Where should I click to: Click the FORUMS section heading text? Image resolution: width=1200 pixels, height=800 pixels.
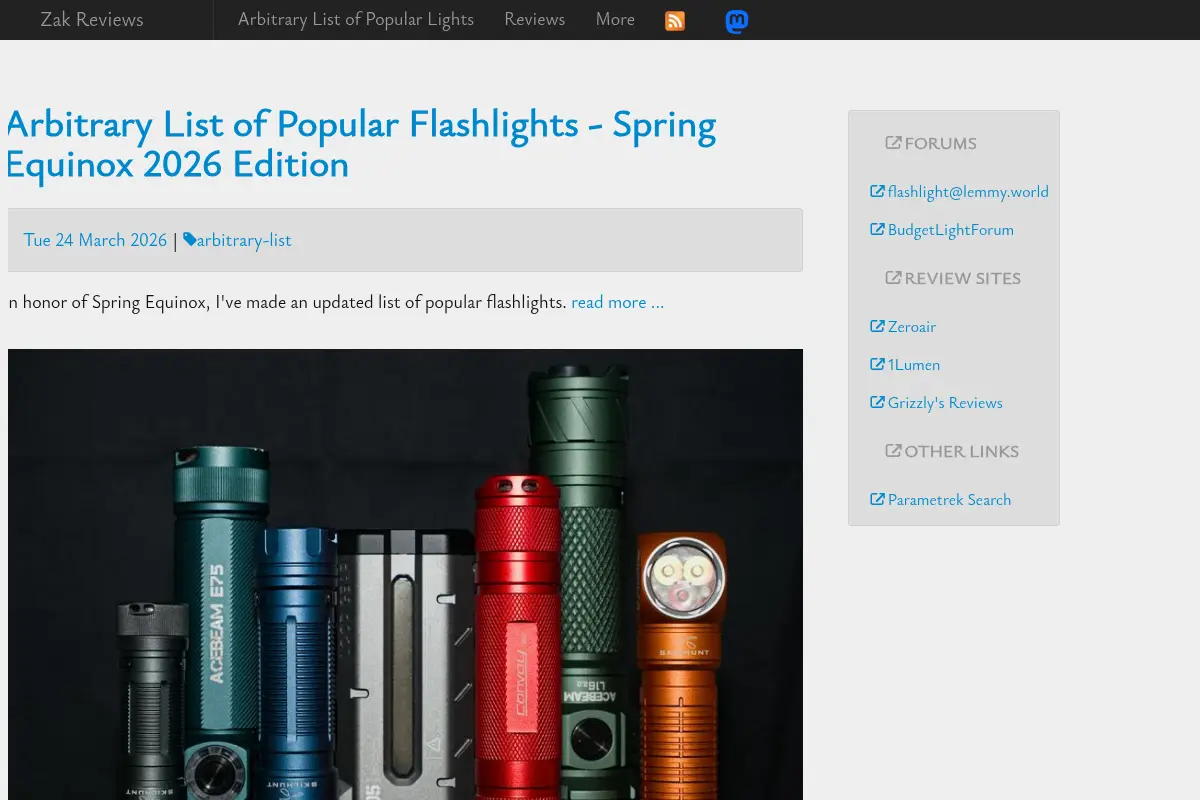tap(940, 144)
